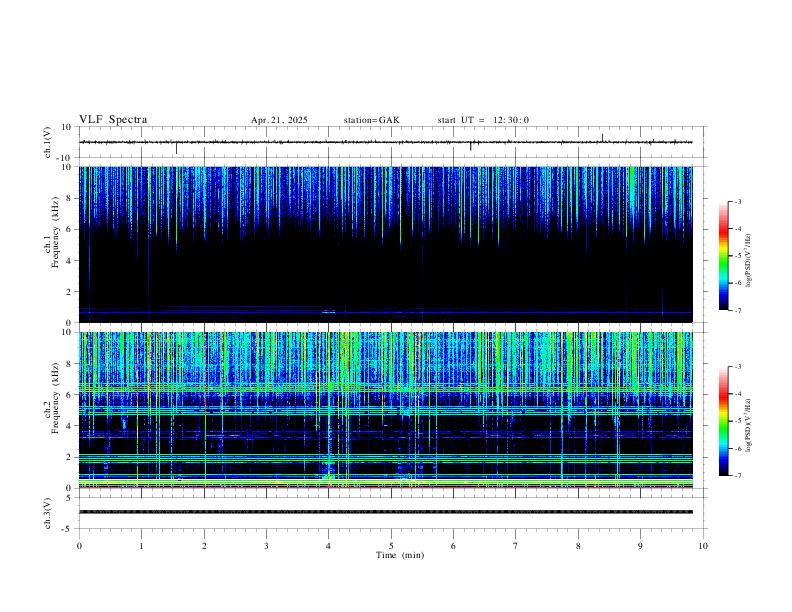Click the date text "Apr. 21, 2025"
Viewport: 792px width, 612px height.
click(x=279, y=120)
